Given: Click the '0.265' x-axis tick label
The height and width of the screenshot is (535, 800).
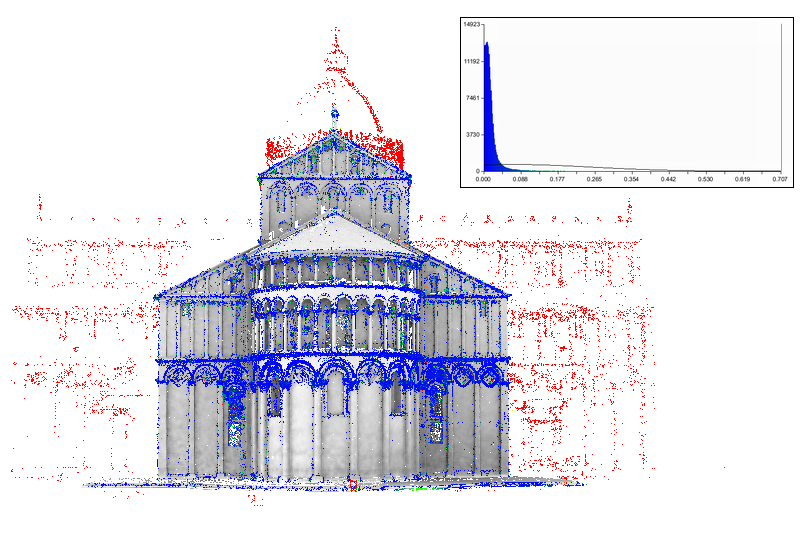Looking at the screenshot, I should [x=594, y=179].
